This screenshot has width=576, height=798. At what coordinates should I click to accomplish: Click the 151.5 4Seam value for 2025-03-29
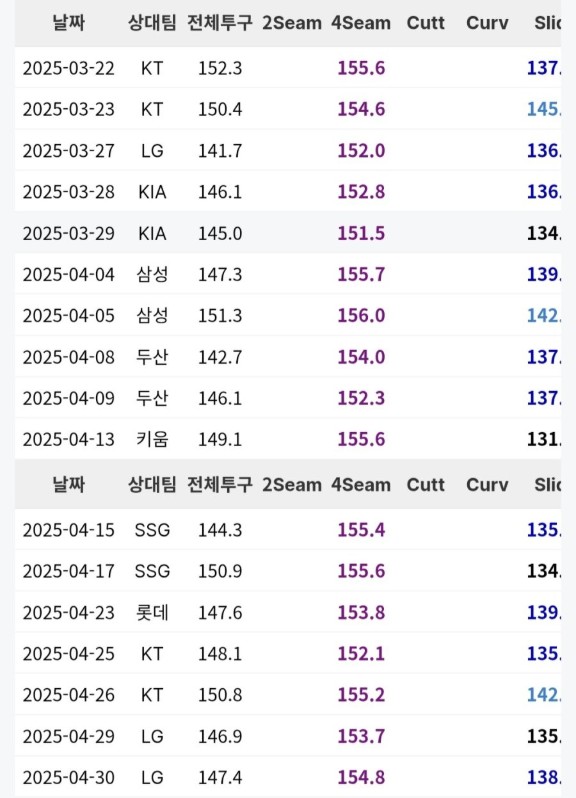click(x=361, y=233)
